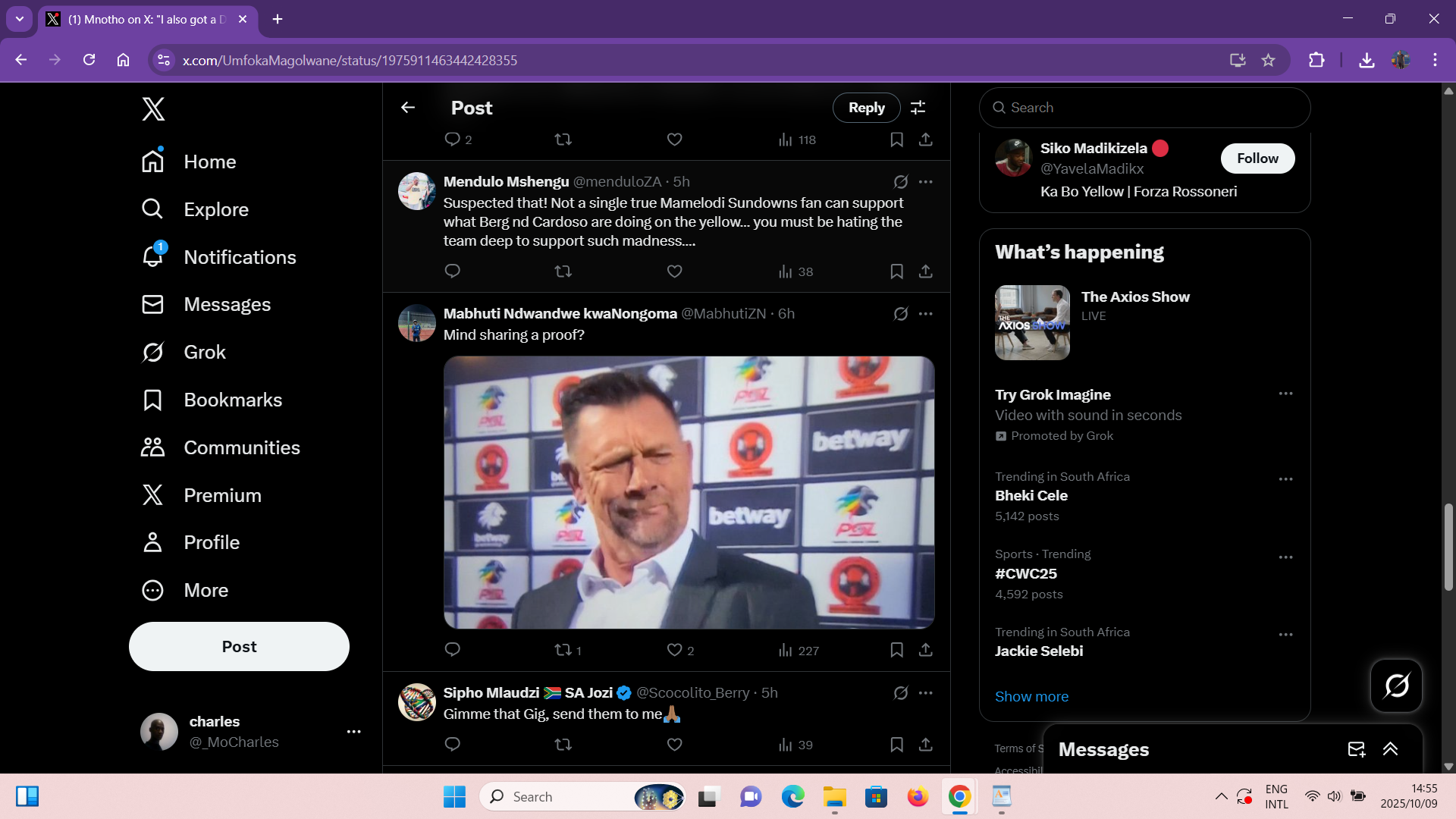Open account menu next to charles
Viewport: 1456px width, 819px height.
pos(353,732)
